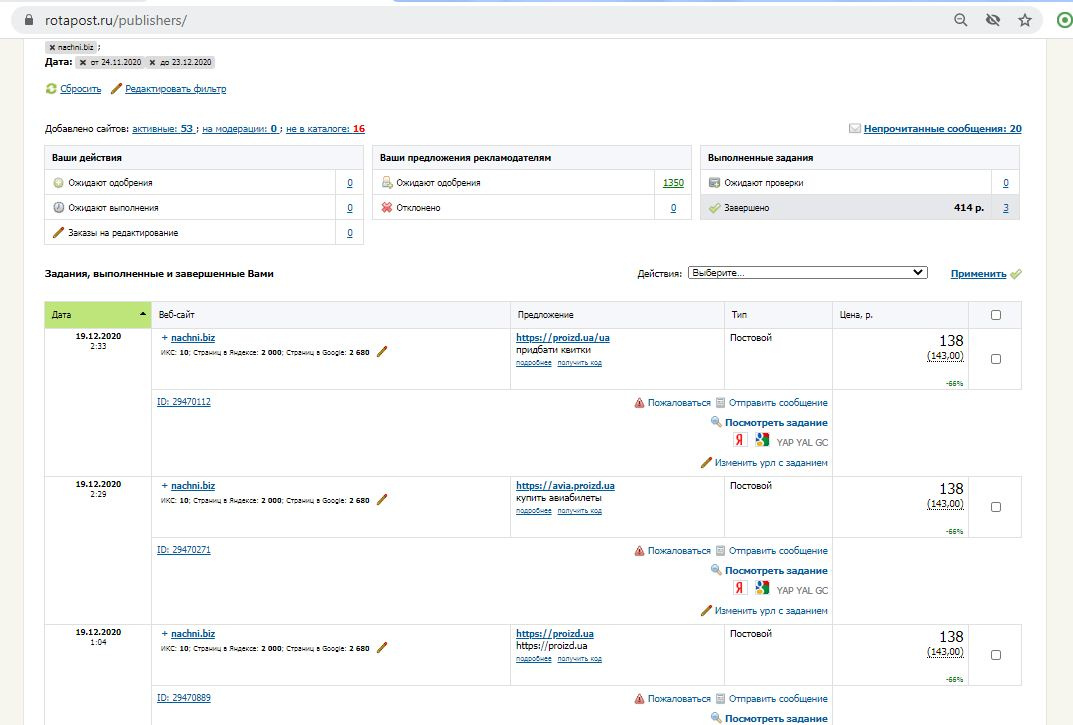Open the Действия 'Выберите...' dropdown
Screen dimensions: 1073x725
tap(807, 272)
